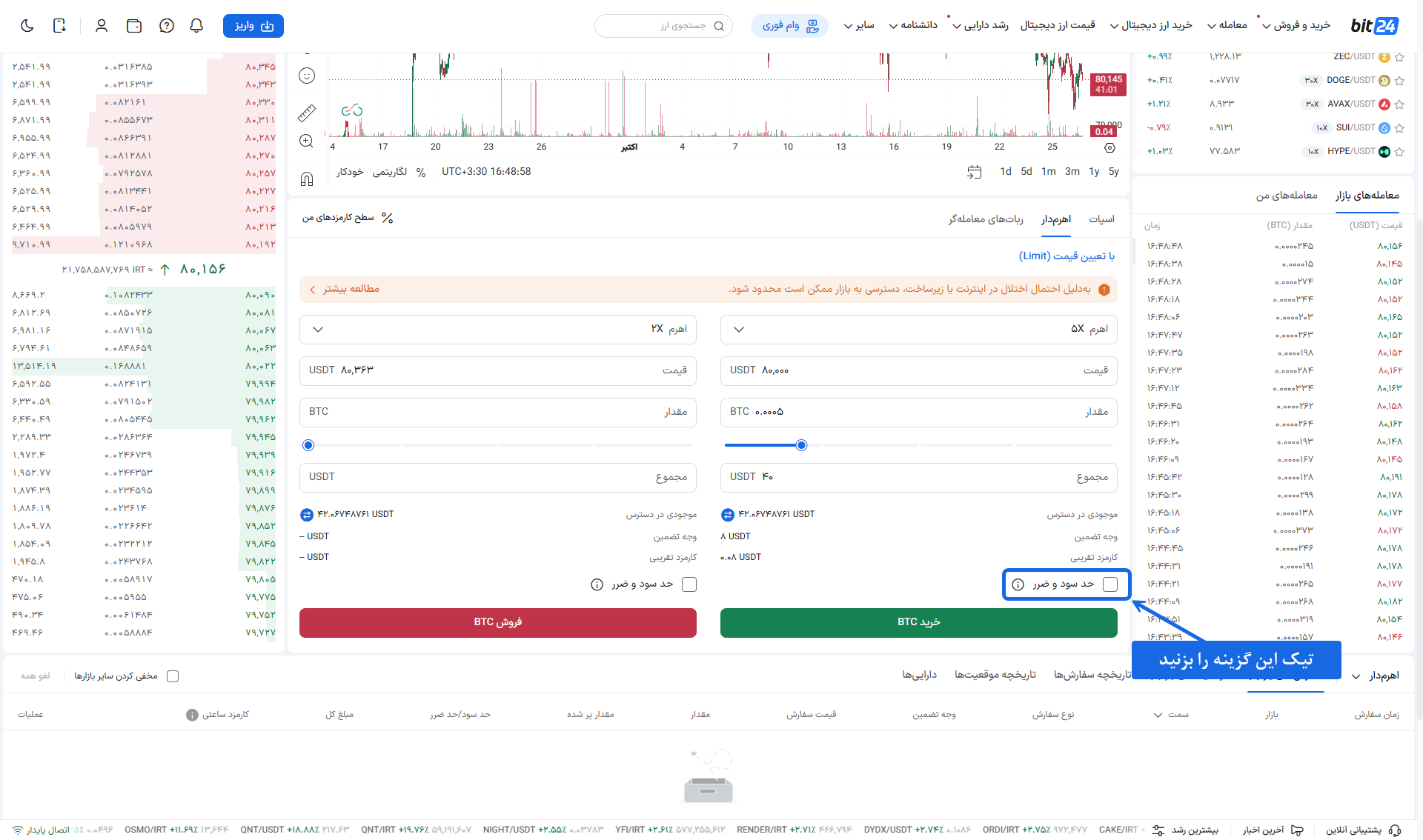
Task: Open دارایی‌ها tab
Action: (x=920, y=675)
